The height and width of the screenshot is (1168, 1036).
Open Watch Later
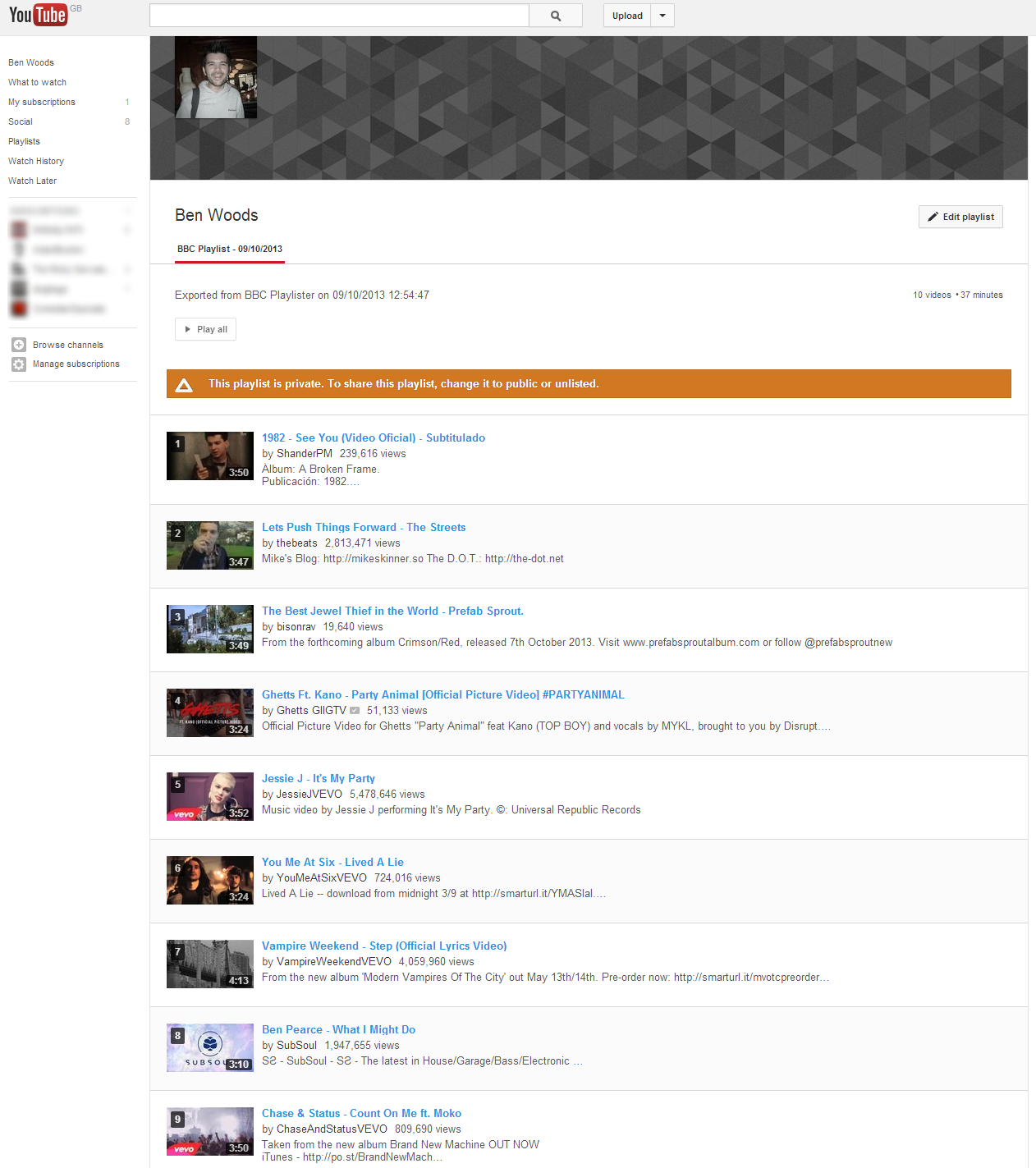click(x=33, y=181)
